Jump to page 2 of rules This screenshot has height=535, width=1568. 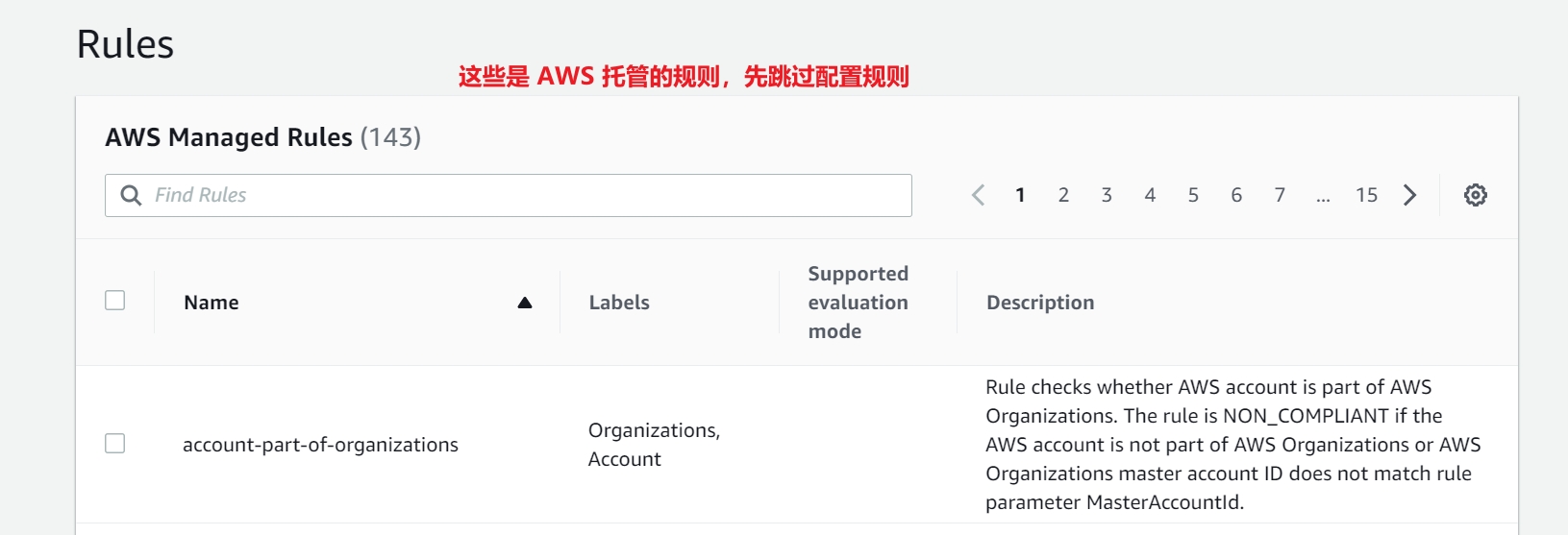tap(1063, 195)
